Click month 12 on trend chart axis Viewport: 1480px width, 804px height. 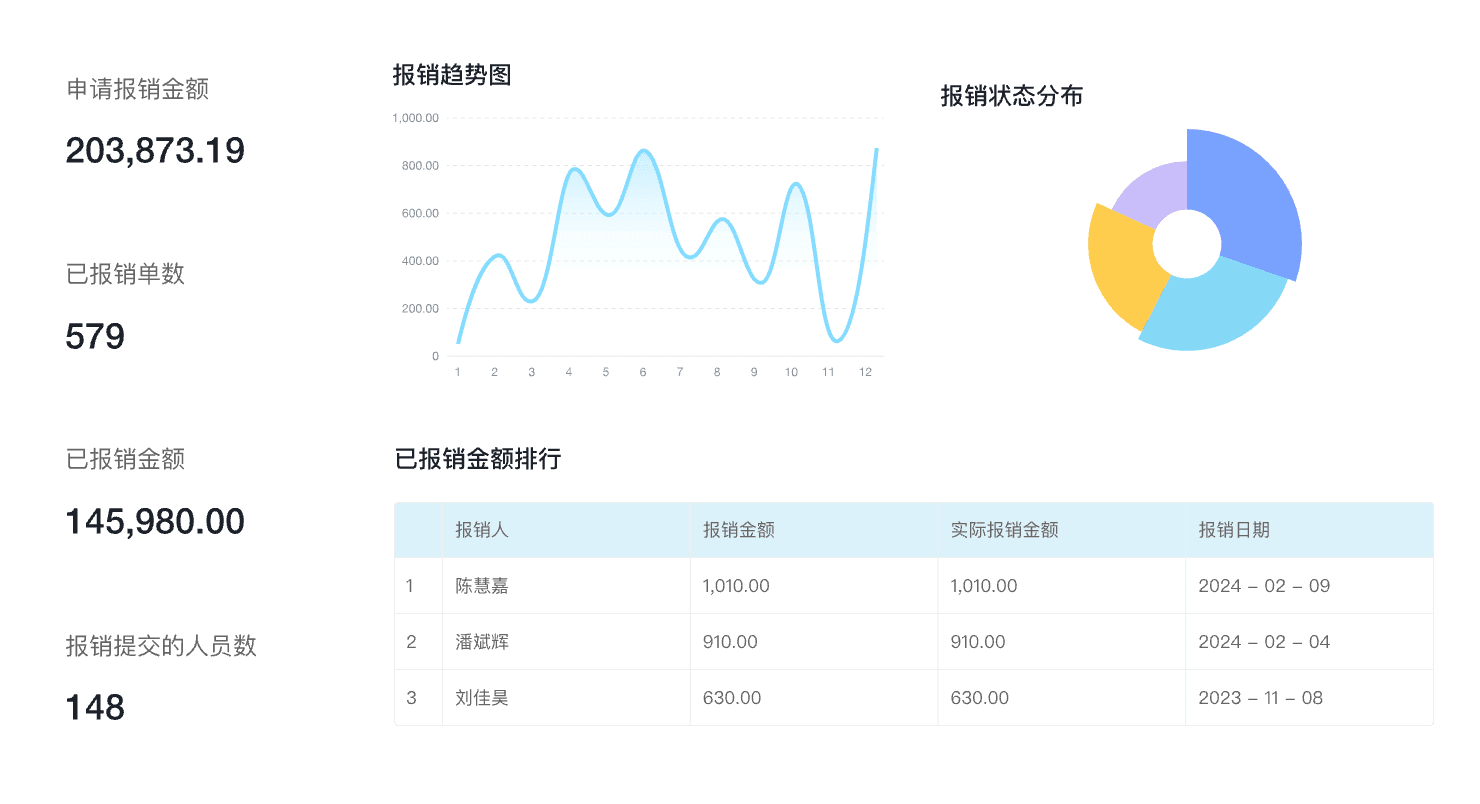coord(866,372)
